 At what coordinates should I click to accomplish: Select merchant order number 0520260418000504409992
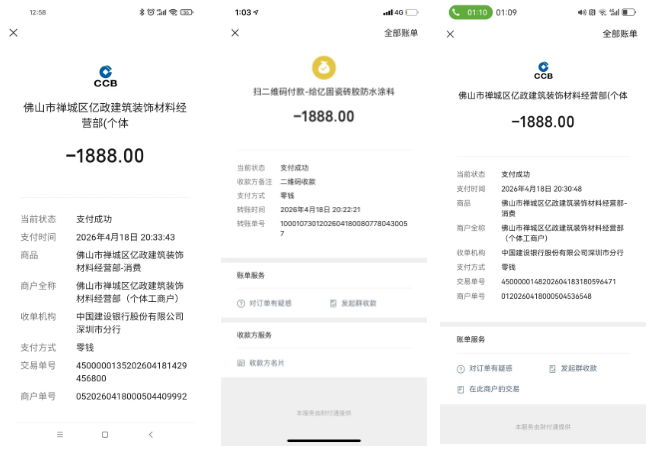pos(131,396)
